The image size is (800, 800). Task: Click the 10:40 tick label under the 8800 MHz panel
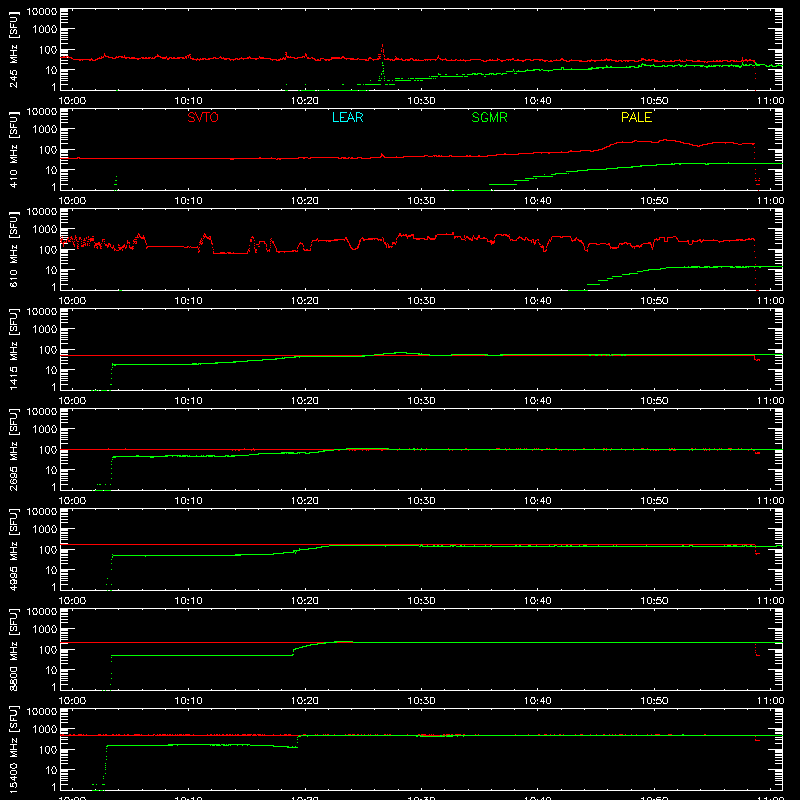[538, 701]
